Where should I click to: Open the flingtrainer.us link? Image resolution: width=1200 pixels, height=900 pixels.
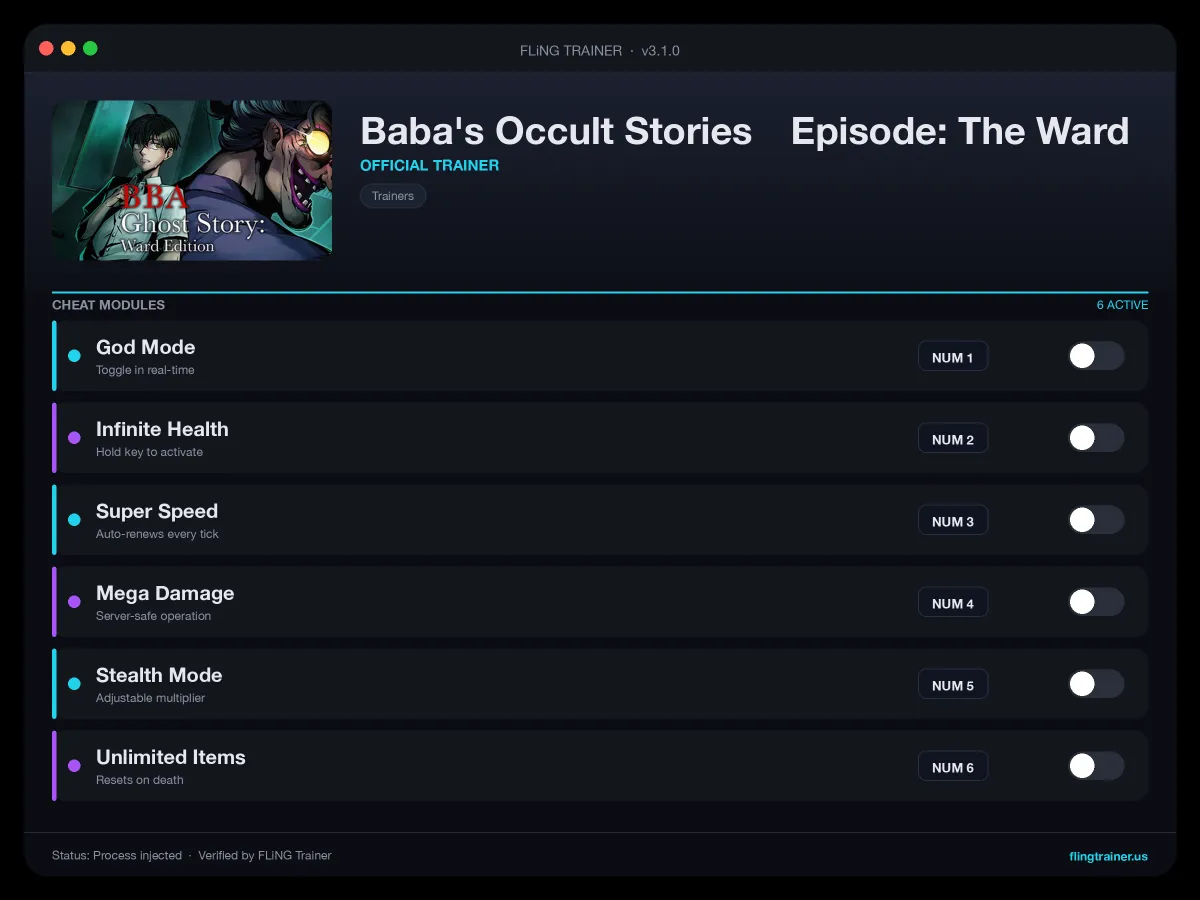click(x=1108, y=856)
